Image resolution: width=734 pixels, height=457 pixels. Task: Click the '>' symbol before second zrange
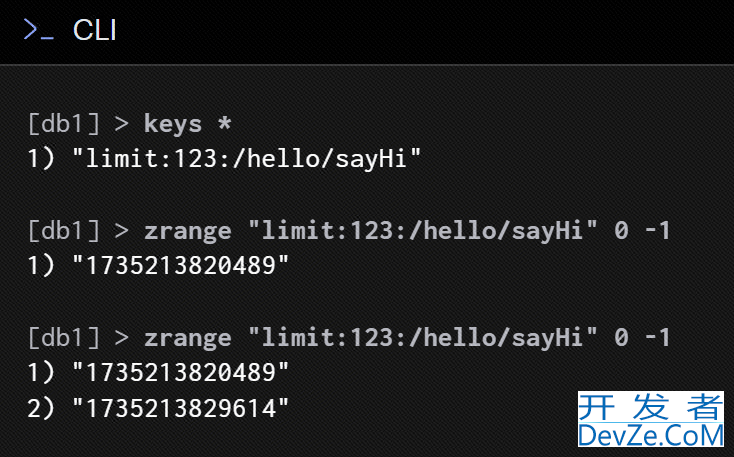coord(121,338)
